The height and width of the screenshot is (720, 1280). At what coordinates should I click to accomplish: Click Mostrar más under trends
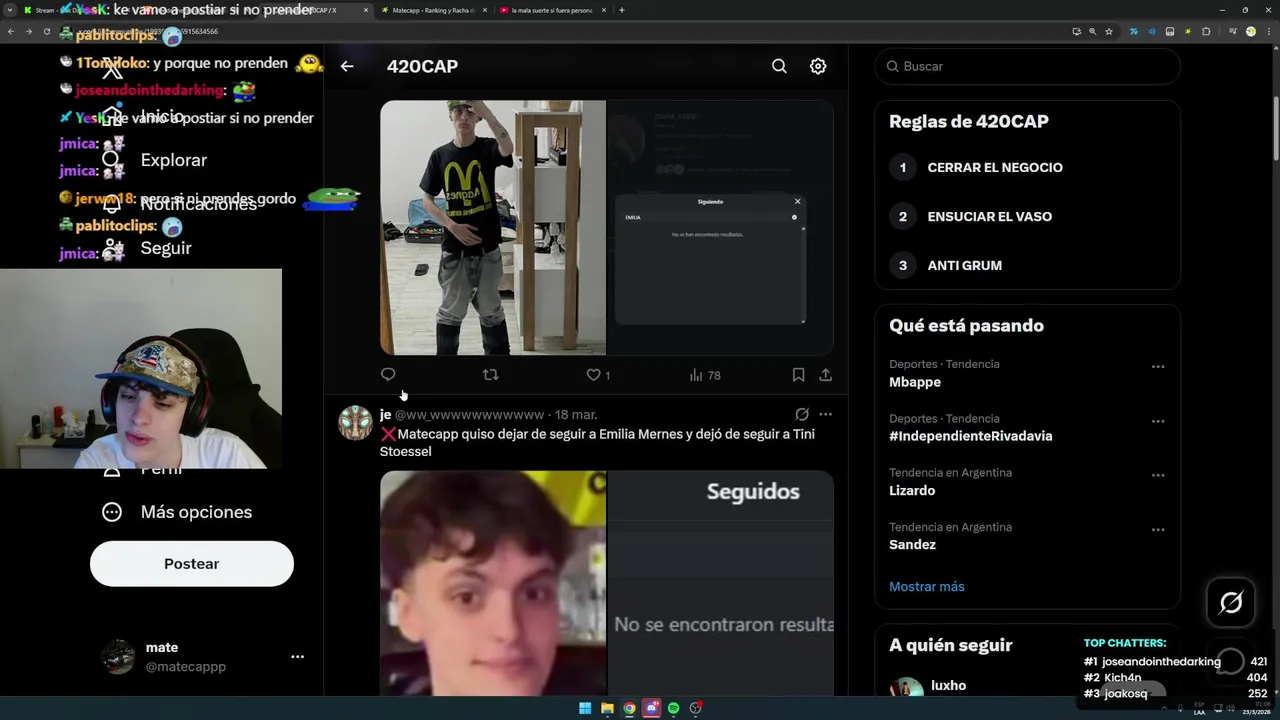click(x=927, y=586)
